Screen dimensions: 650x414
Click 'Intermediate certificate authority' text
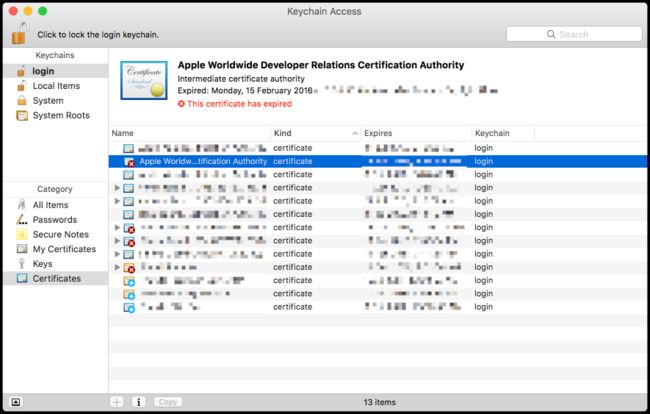click(241, 79)
